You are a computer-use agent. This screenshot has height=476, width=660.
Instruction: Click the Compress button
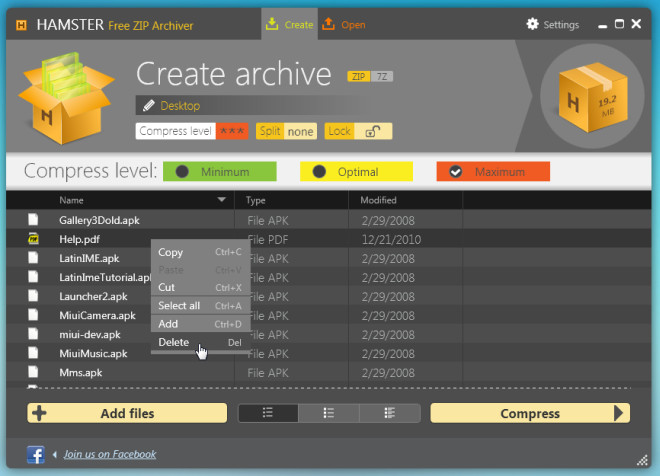(530, 413)
